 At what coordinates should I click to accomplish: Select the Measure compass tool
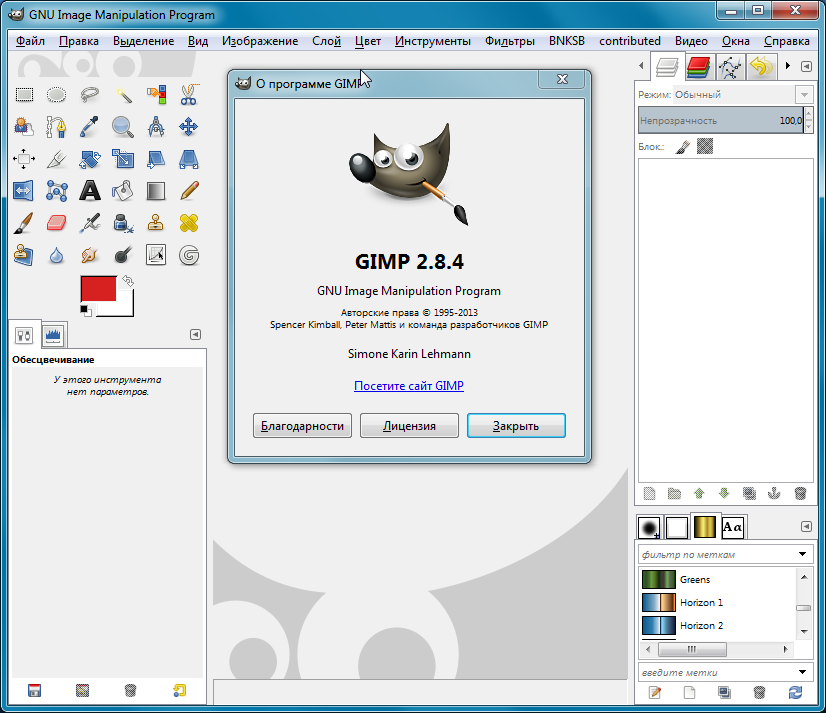click(x=156, y=127)
